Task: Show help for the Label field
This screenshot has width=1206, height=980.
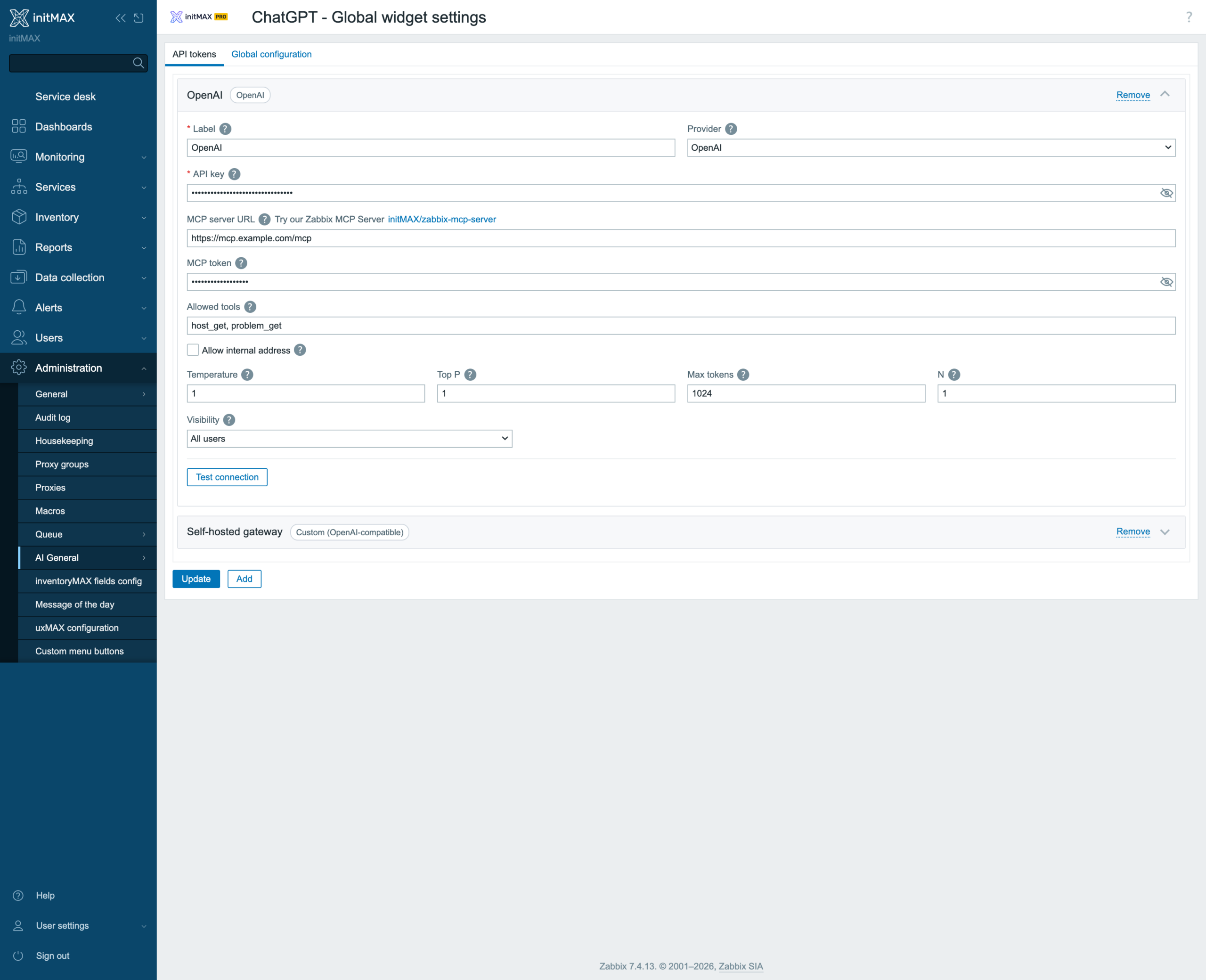Action: point(225,129)
